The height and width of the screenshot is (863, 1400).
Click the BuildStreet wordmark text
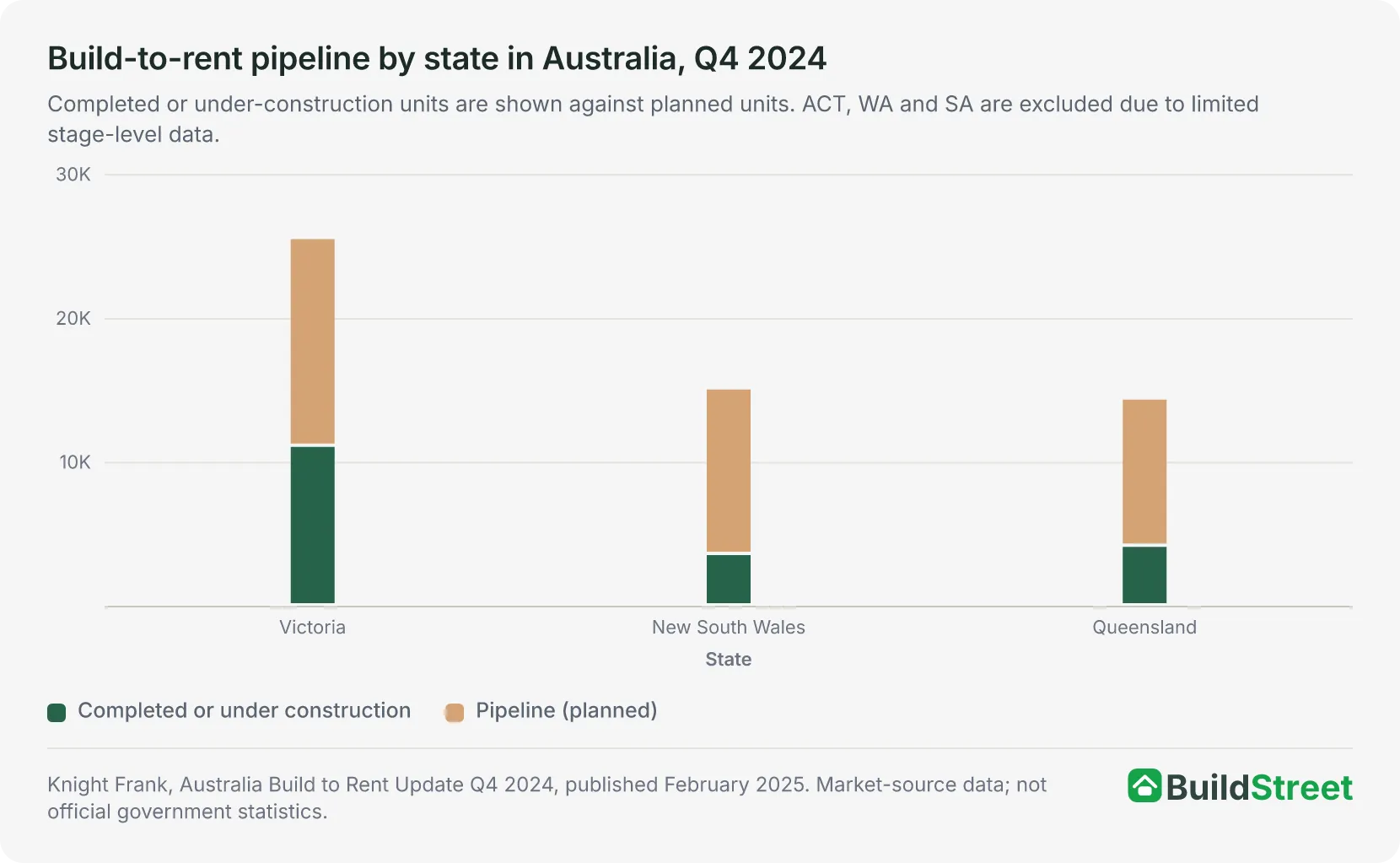tap(1259, 787)
